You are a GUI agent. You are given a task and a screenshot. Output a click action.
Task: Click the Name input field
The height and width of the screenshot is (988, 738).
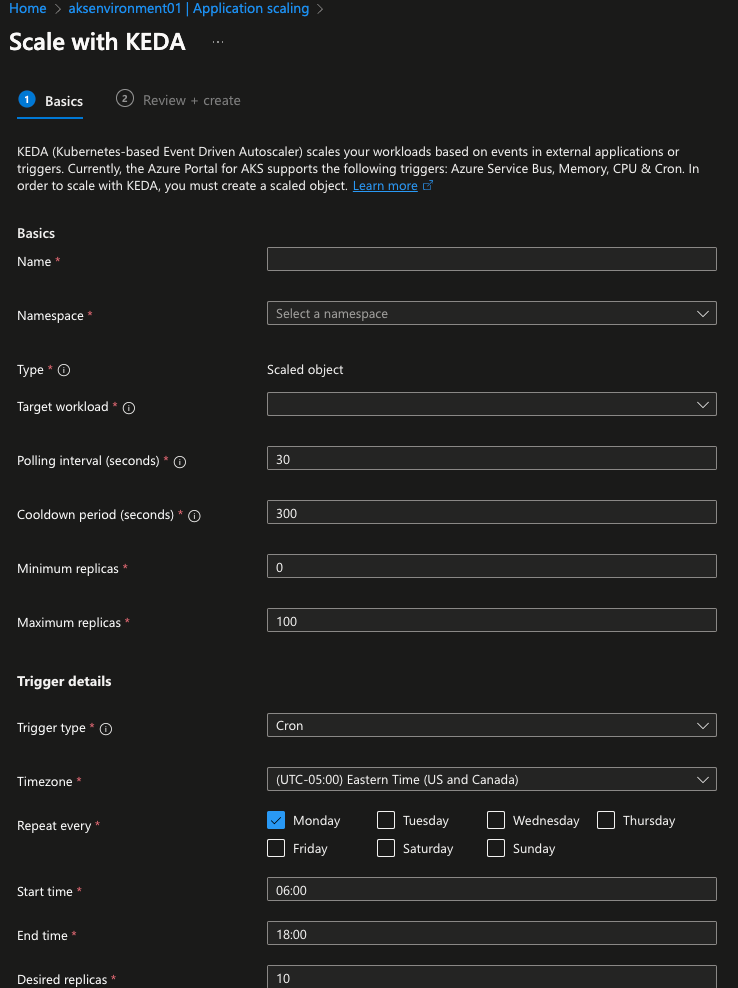[x=491, y=260]
